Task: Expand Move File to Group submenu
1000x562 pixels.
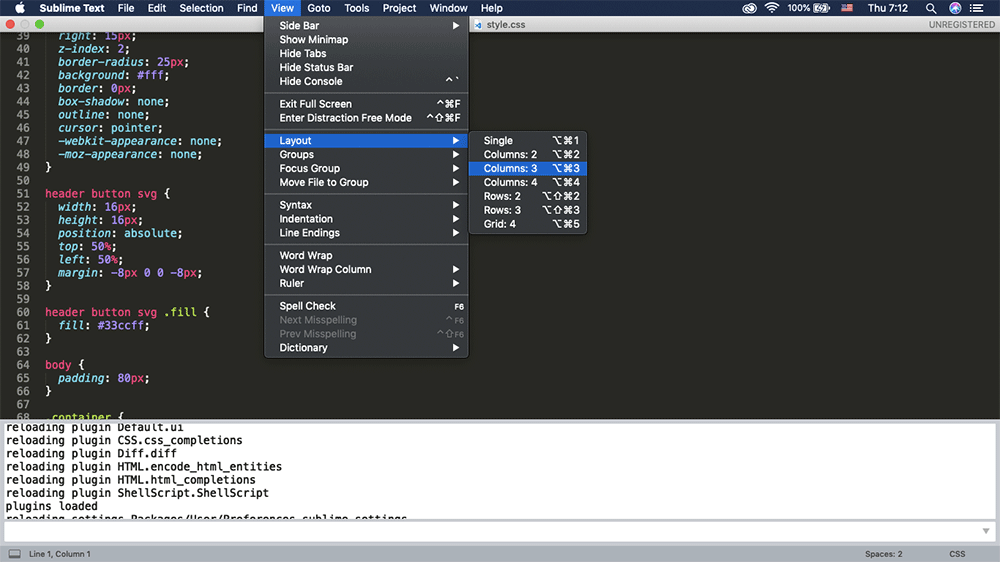Action: tap(366, 182)
